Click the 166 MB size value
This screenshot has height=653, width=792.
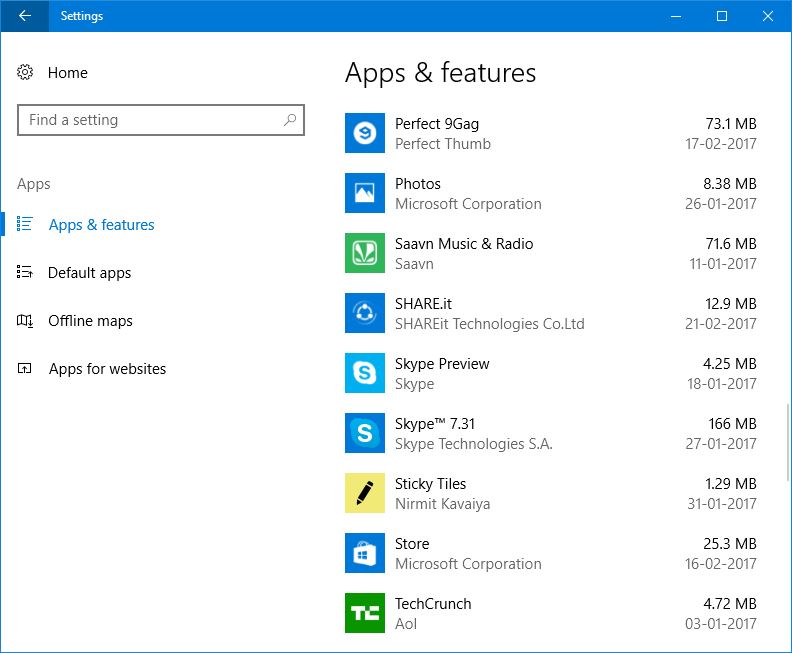pos(732,424)
